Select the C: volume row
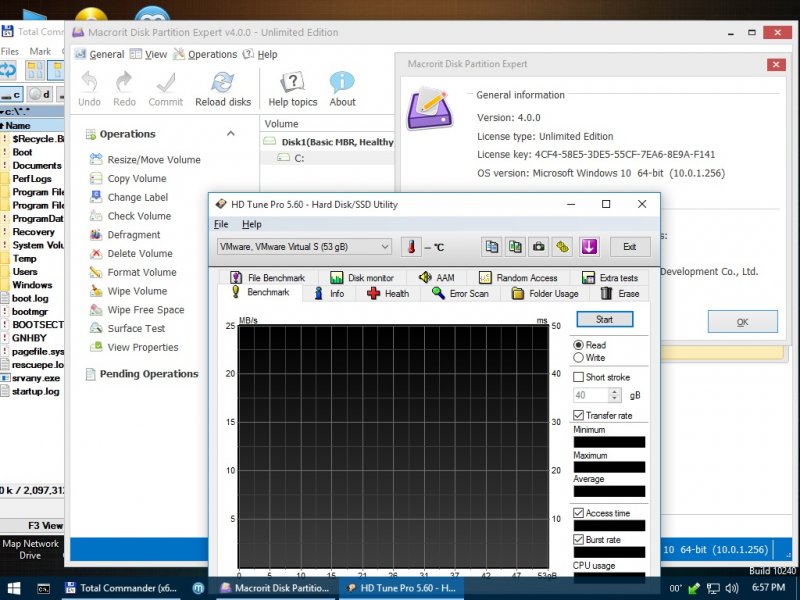The image size is (800, 600). click(327, 158)
